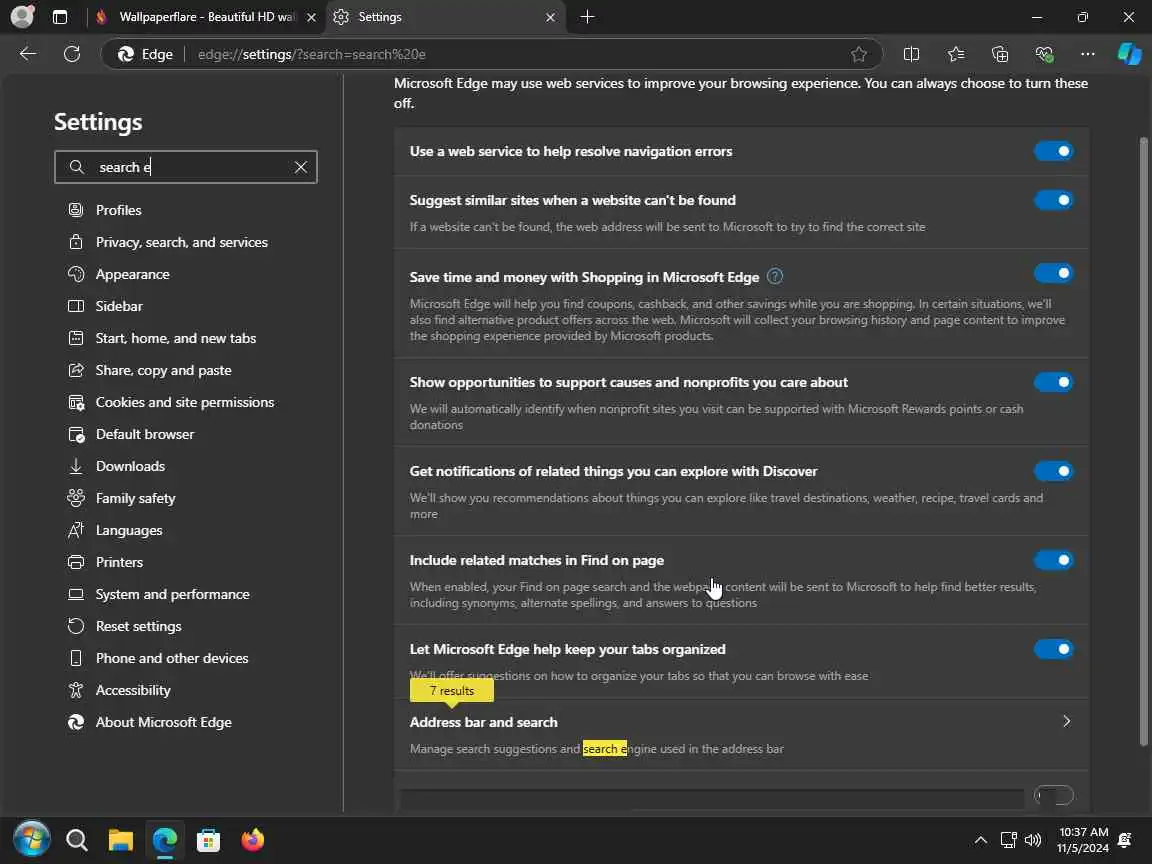Toggle resolve navigation errors web service
The height and width of the screenshot is (864, 1152).
[1054, 151]
